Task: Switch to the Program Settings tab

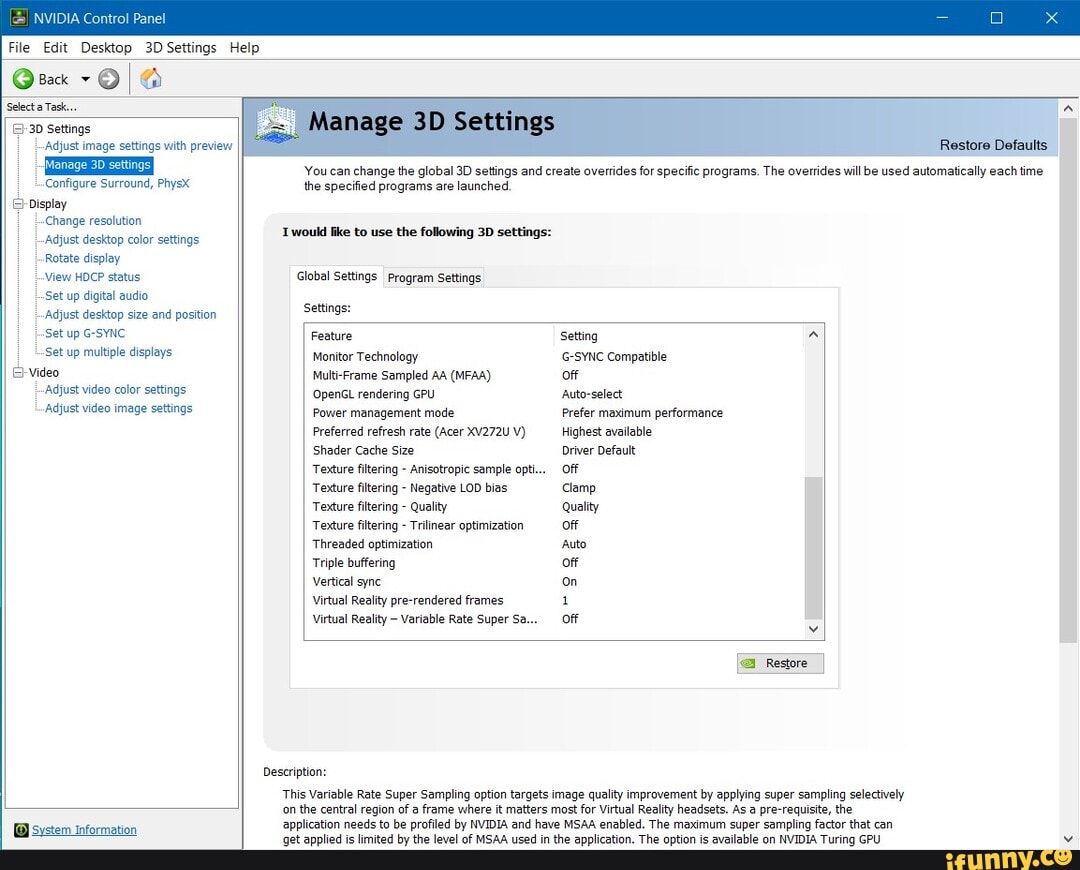Action: pyautogui.click(x=434, y=278)
